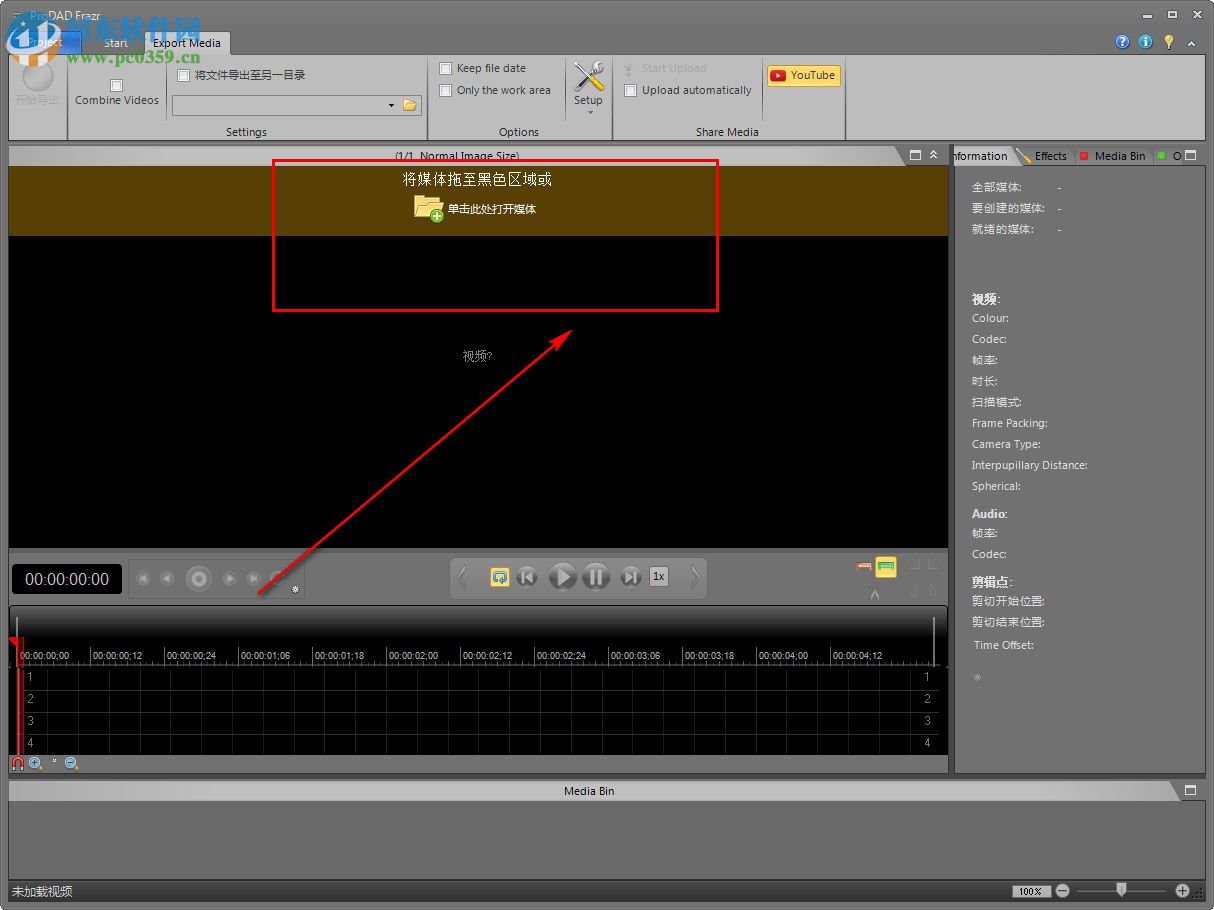Zoom in the timeline with the plus magnifier

tap(35, 763)
